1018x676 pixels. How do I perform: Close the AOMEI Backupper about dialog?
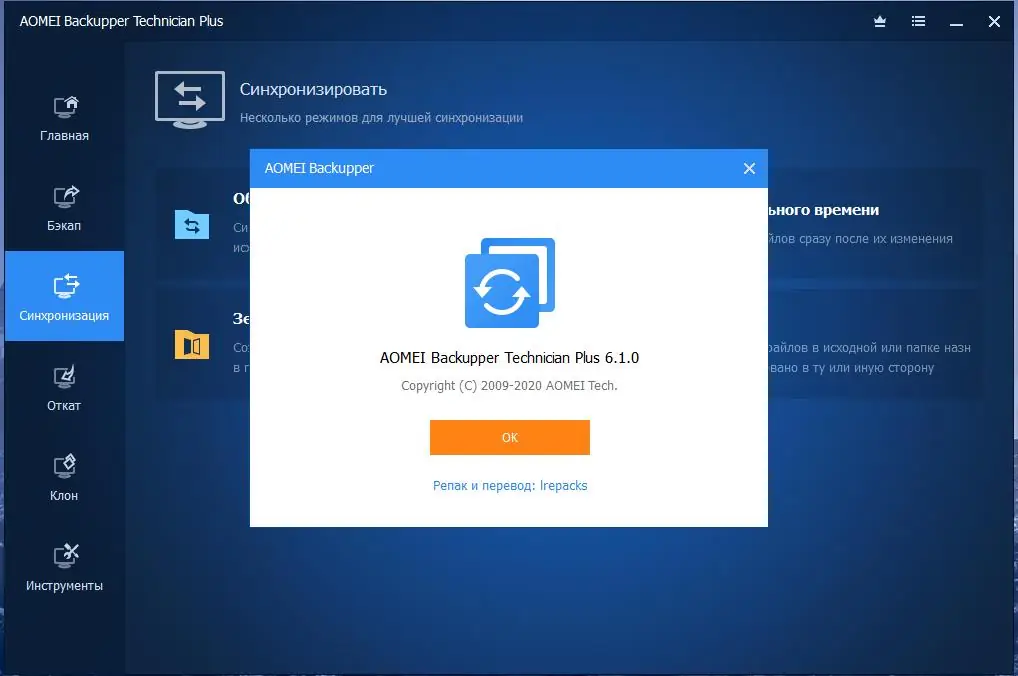pyautogui.click(x=749, y=168)
